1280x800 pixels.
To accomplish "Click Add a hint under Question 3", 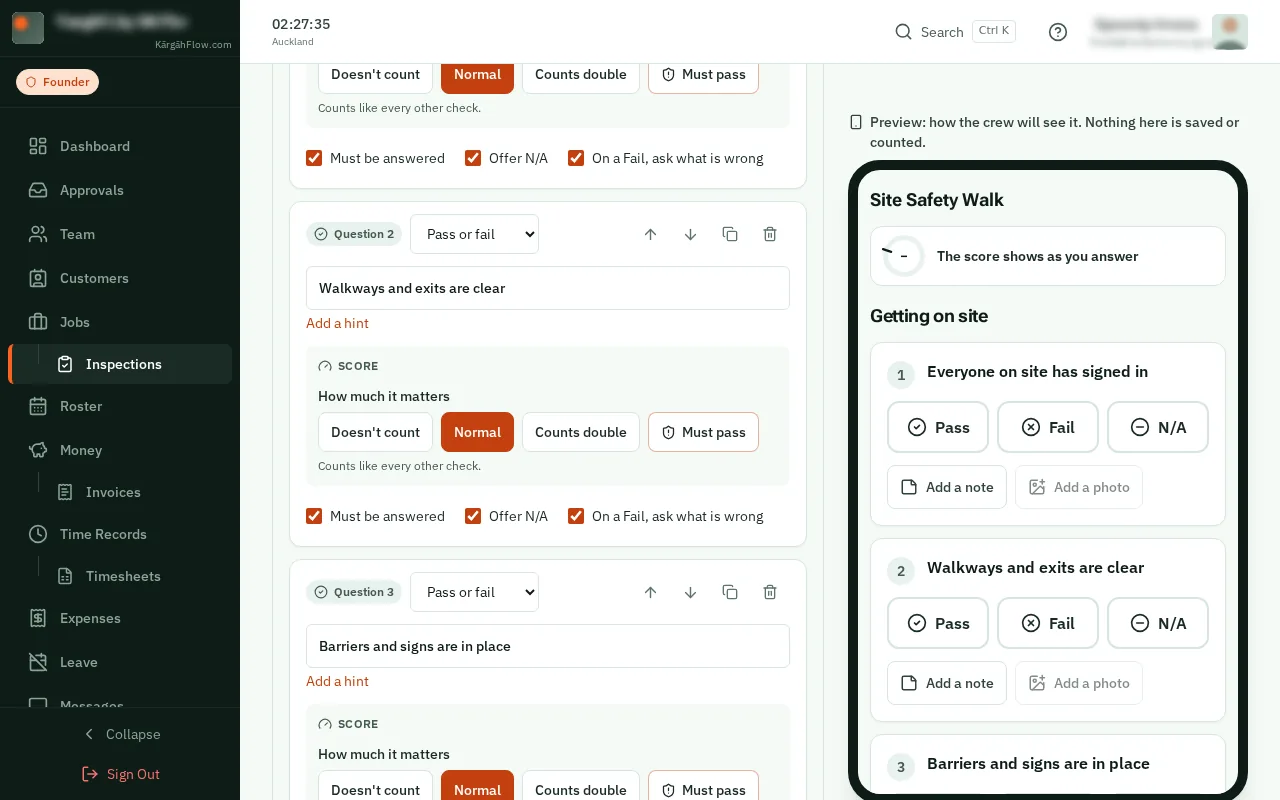I will pos(337,681).
